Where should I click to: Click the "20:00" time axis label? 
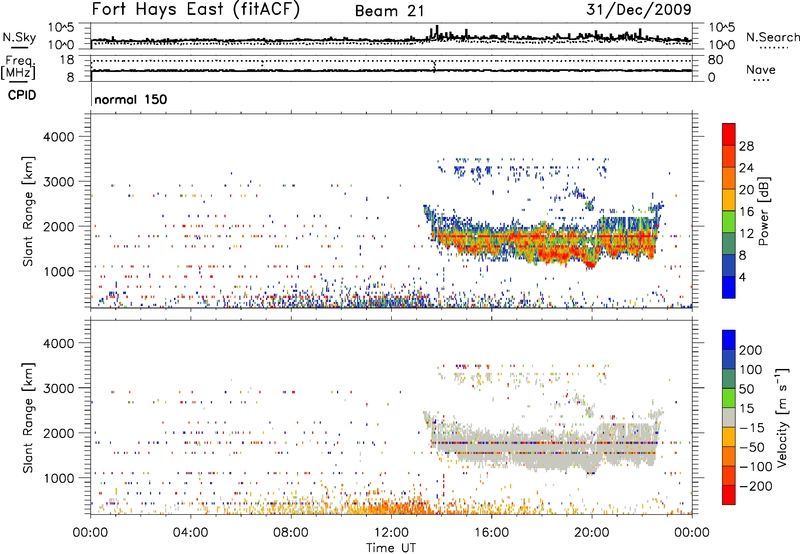point(591,532)
